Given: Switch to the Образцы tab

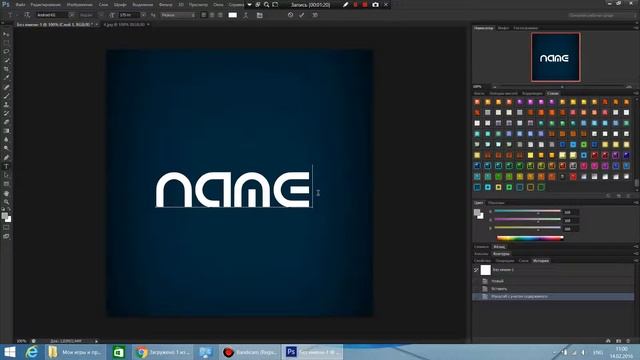Looking at the screenshot, I should pos(496,202).
